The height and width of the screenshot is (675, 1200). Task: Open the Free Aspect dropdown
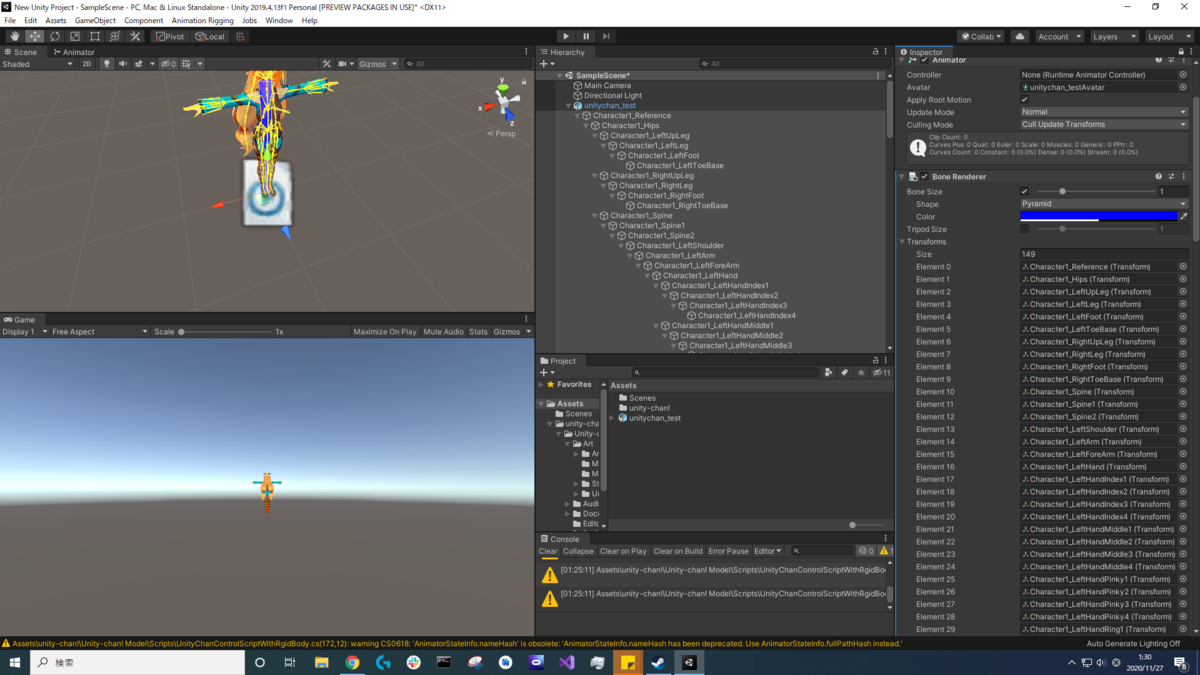coord(99,332)
